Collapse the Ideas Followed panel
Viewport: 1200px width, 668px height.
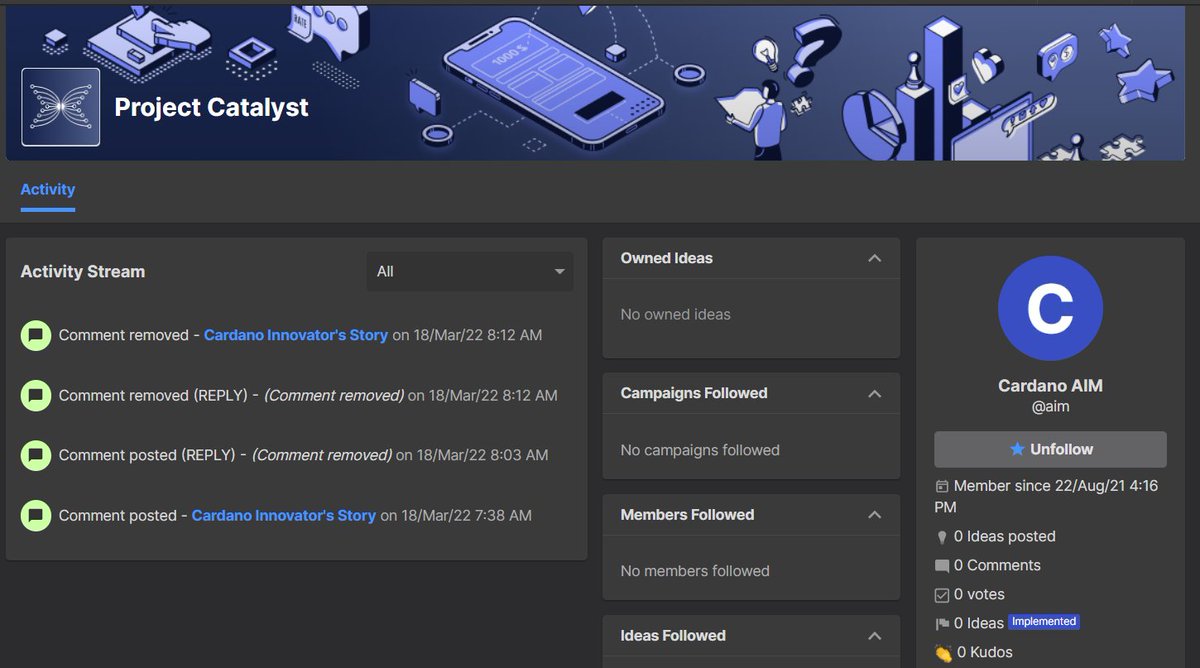[x=874, y=636]
